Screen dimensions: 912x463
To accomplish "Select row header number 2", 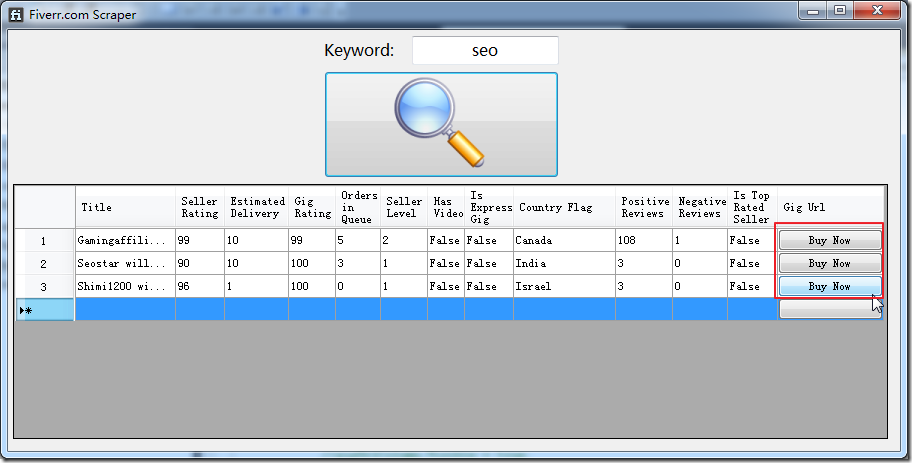I will 44,263.
